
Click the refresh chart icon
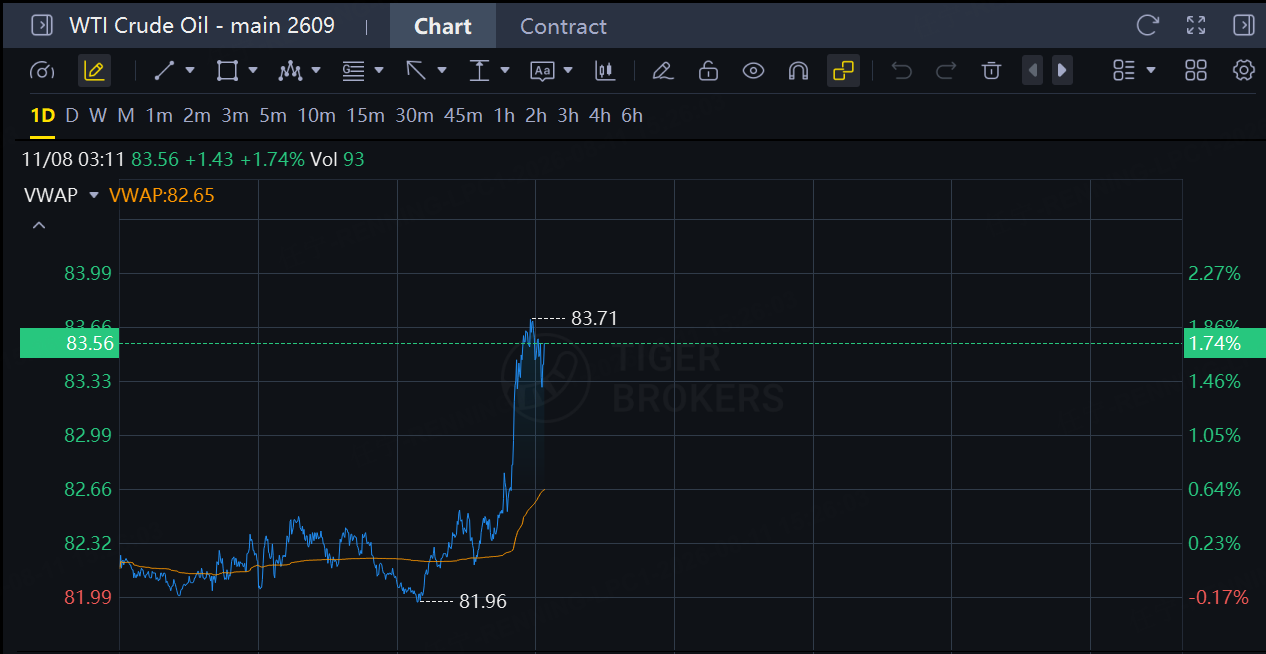click(x=1147, y=25)
